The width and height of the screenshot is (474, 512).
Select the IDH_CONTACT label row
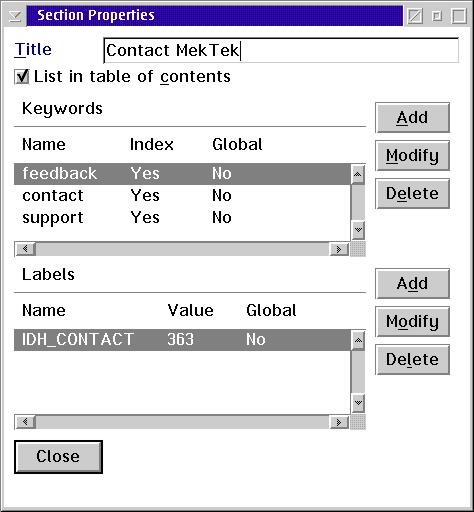pyautogui.click(x=182, y=340)
